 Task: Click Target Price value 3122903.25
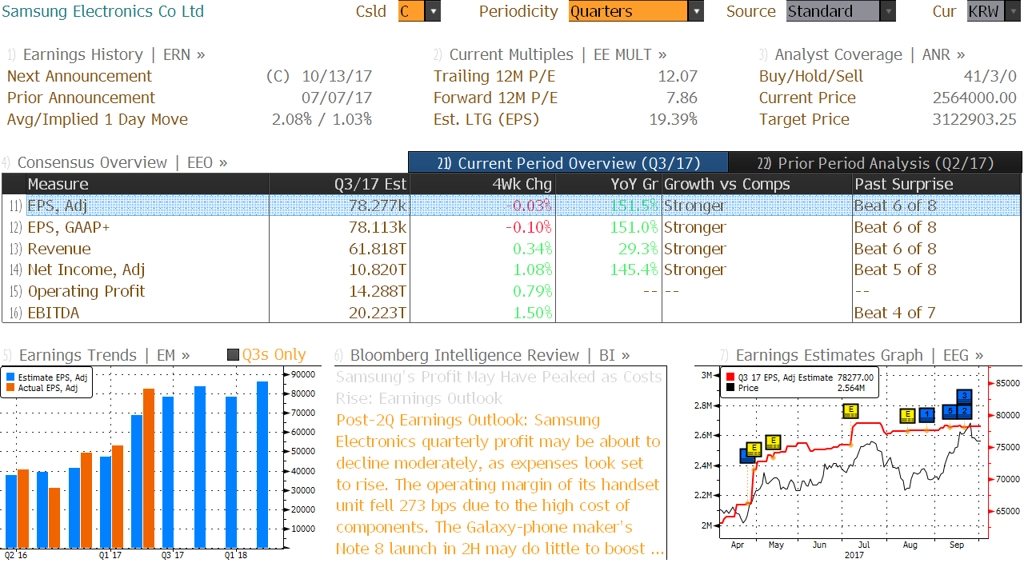[974, 120]
